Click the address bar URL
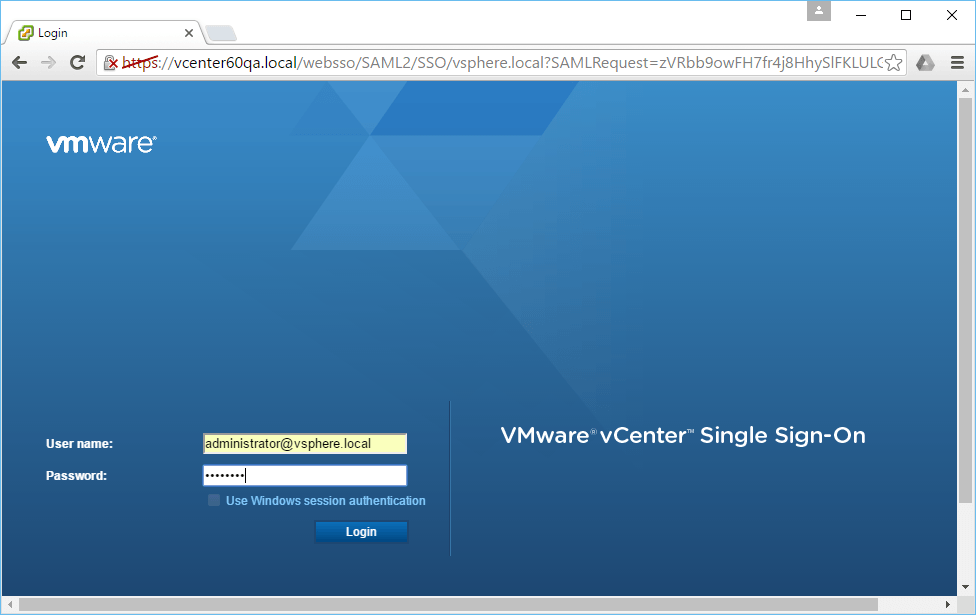976x615 pixels. pyautogui.click(x=501, y=62)
